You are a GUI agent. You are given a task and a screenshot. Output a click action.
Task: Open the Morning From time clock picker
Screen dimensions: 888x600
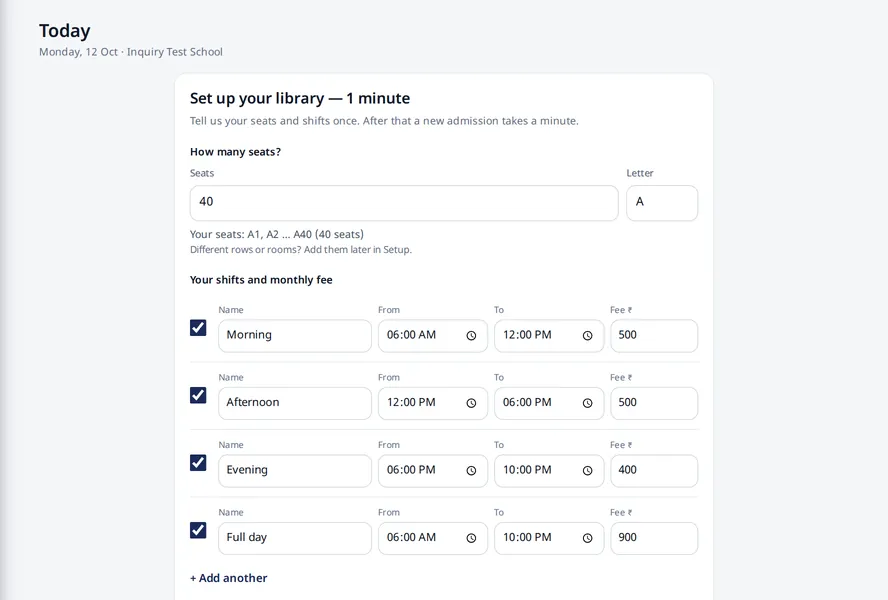click(x=471, y=336)
